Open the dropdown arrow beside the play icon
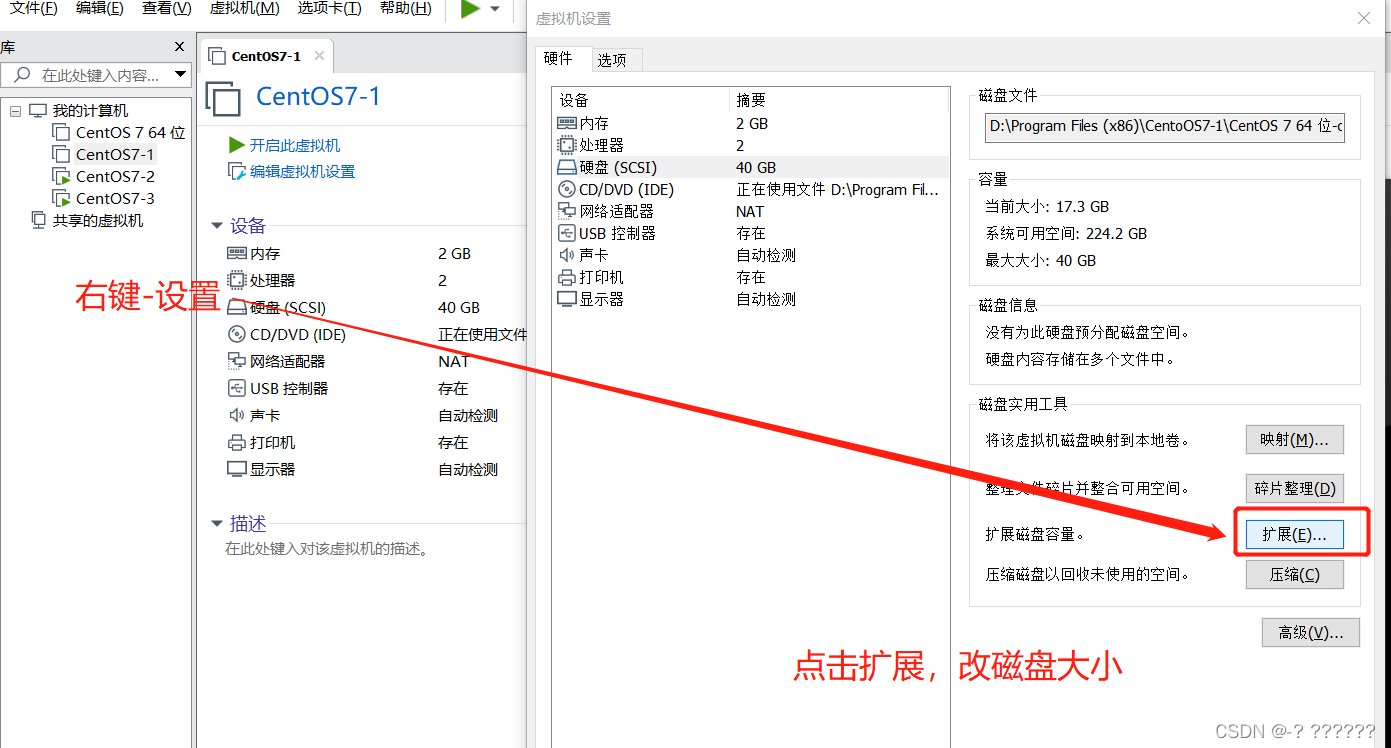Viewport: 1391px width, 748px height. (495, 10)
